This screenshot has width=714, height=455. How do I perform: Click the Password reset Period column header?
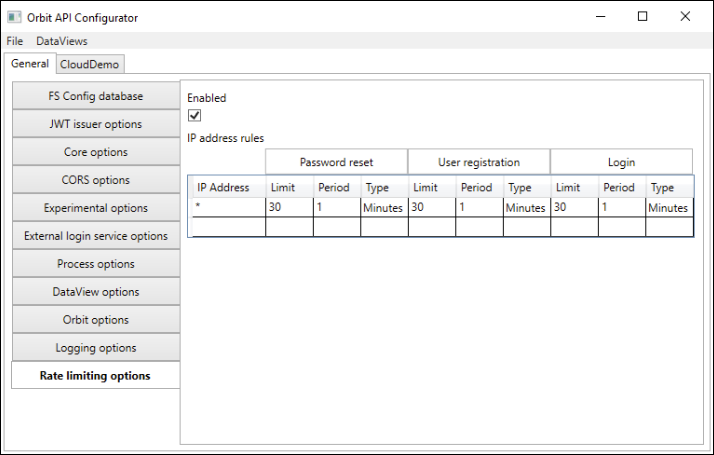(337, 187)
